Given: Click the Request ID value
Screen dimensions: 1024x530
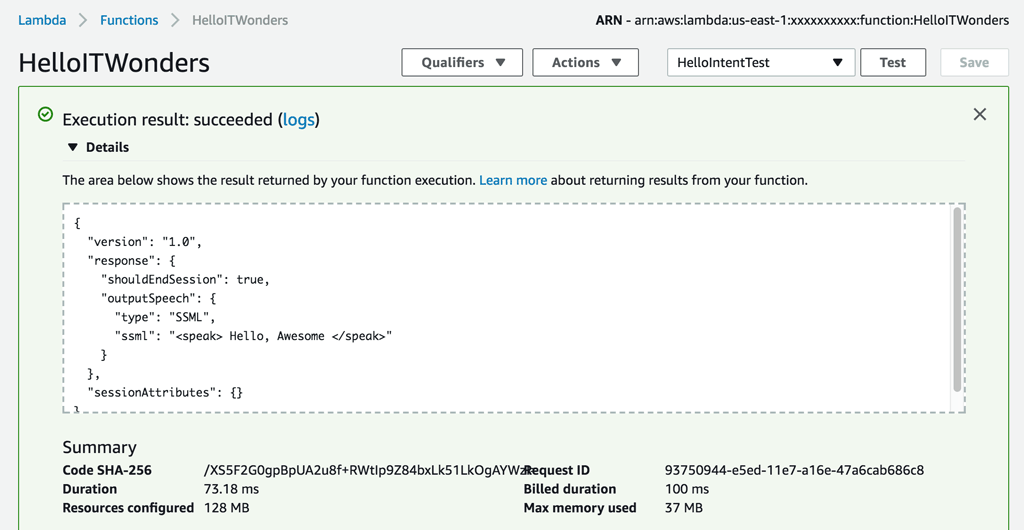Looking at the screenshot, I should point(794,470).
